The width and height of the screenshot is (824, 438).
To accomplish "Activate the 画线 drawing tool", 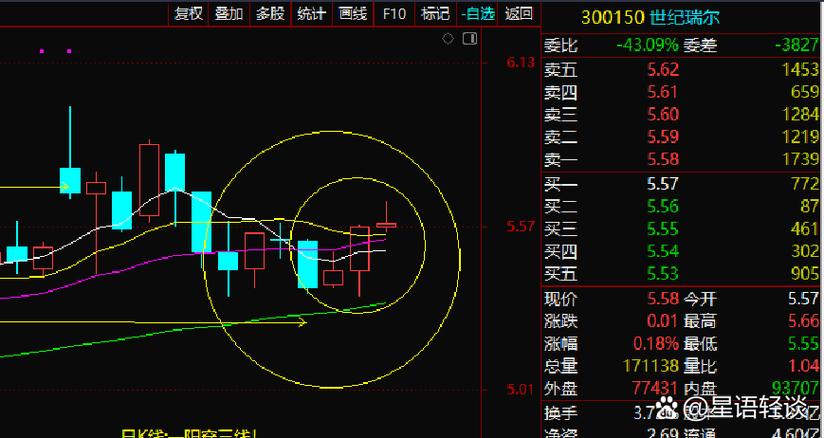I will pos(352,13).
